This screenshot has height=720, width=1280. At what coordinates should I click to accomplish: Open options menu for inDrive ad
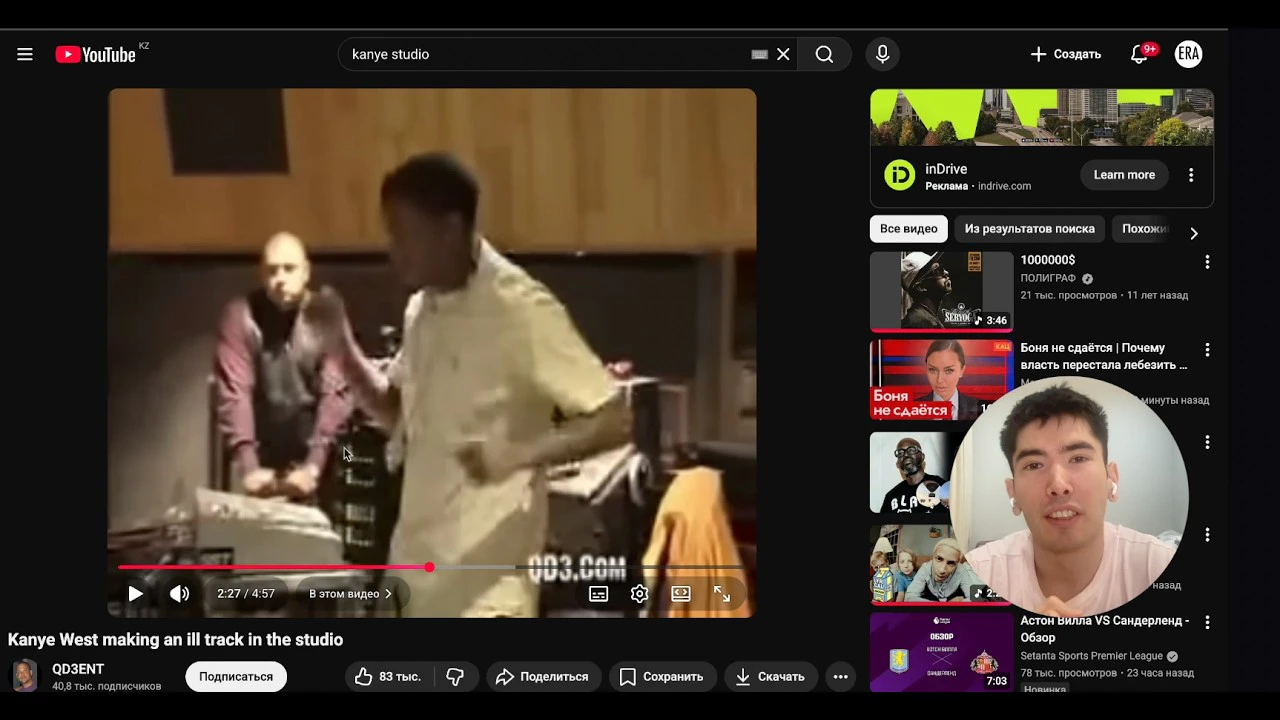tap(1191, 175)
